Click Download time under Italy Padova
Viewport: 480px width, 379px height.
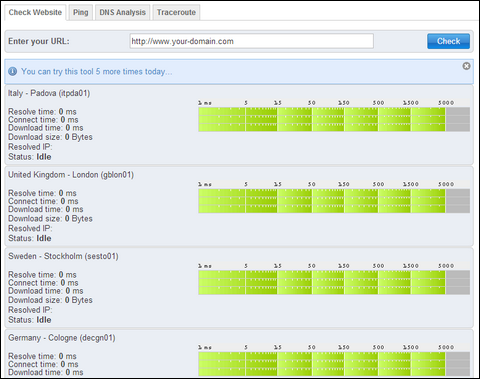(x=46, y=128)
